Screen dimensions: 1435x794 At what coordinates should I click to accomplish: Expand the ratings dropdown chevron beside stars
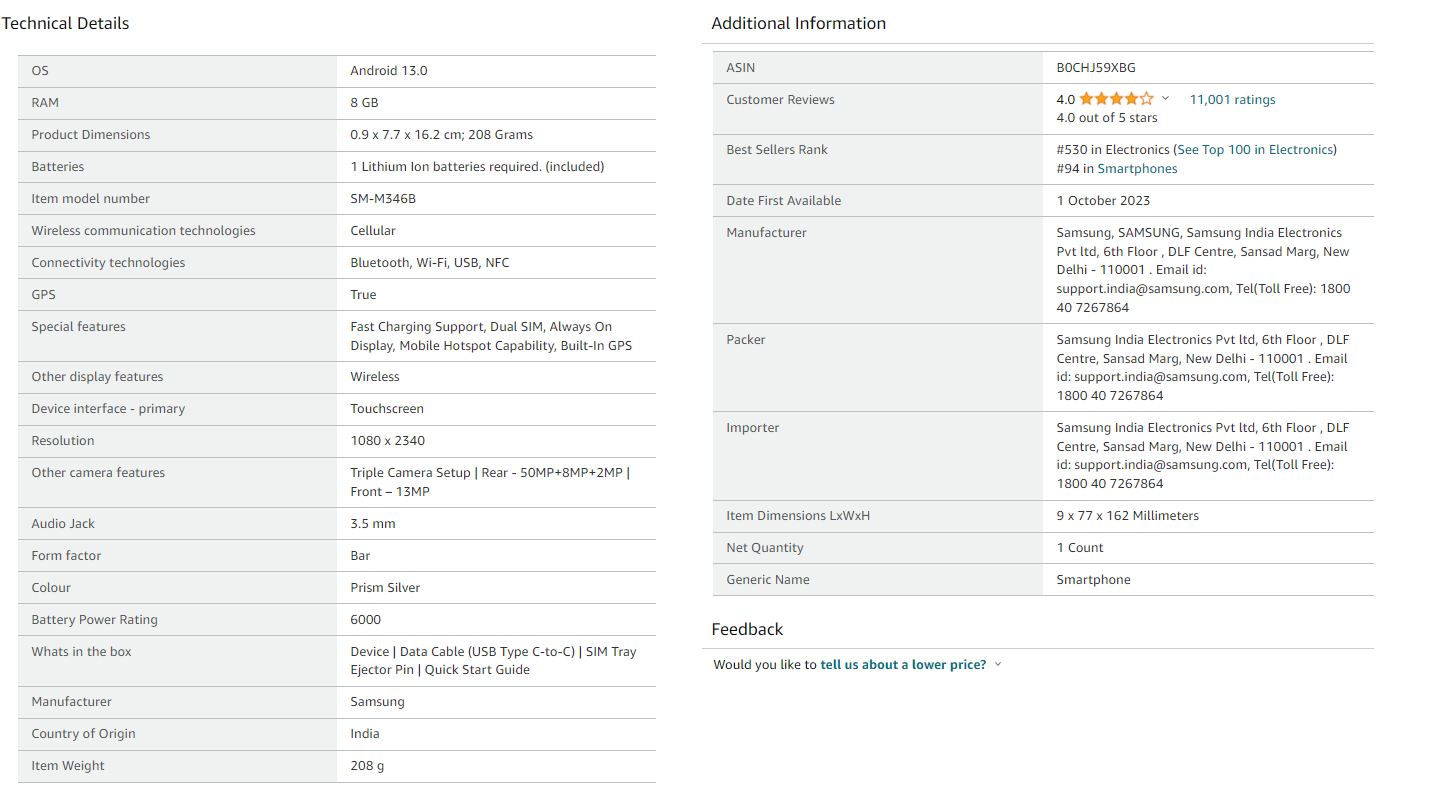(x=1165, y=99)
